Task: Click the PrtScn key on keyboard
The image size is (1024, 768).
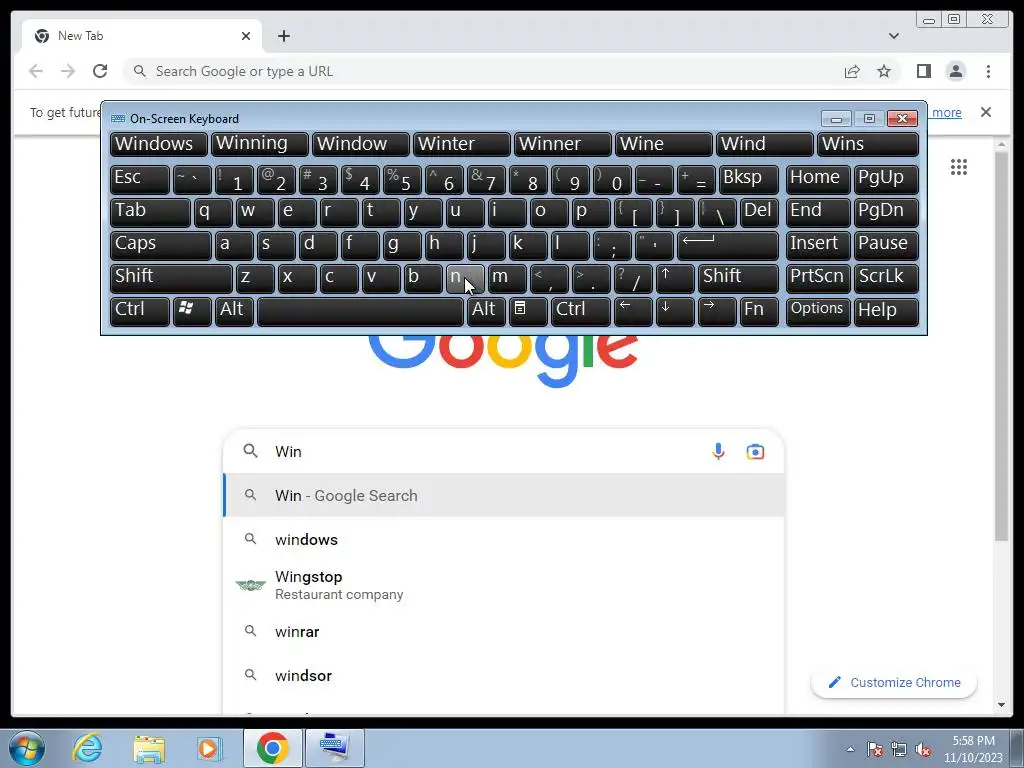Action: point(818,278)
